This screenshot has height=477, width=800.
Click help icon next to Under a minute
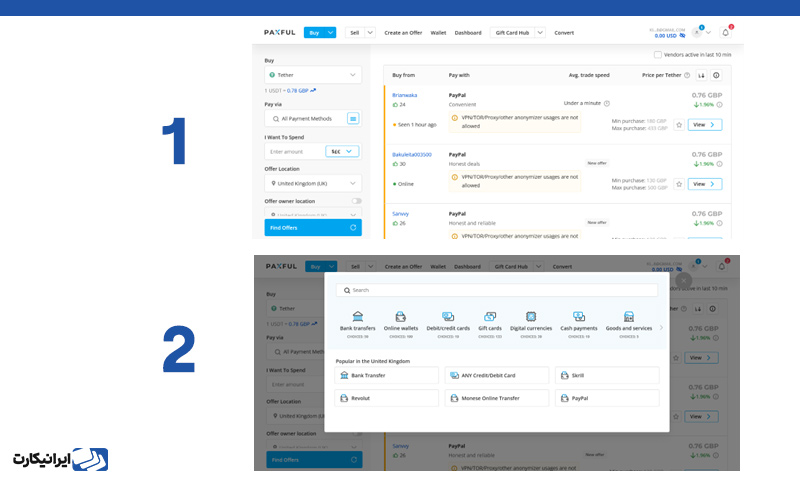click(x=607, y=104)
